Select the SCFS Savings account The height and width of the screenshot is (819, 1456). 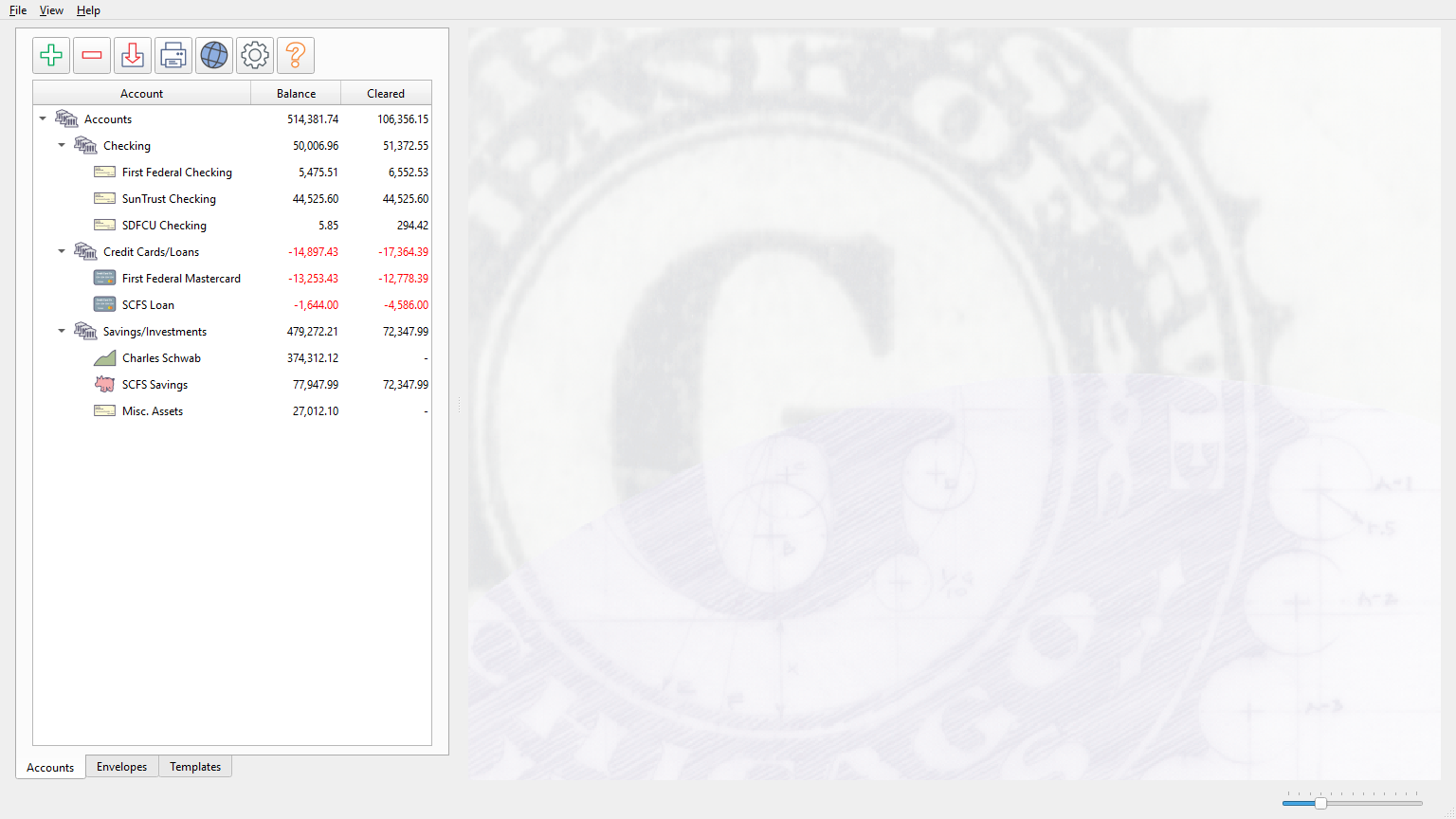pos(155,385)
